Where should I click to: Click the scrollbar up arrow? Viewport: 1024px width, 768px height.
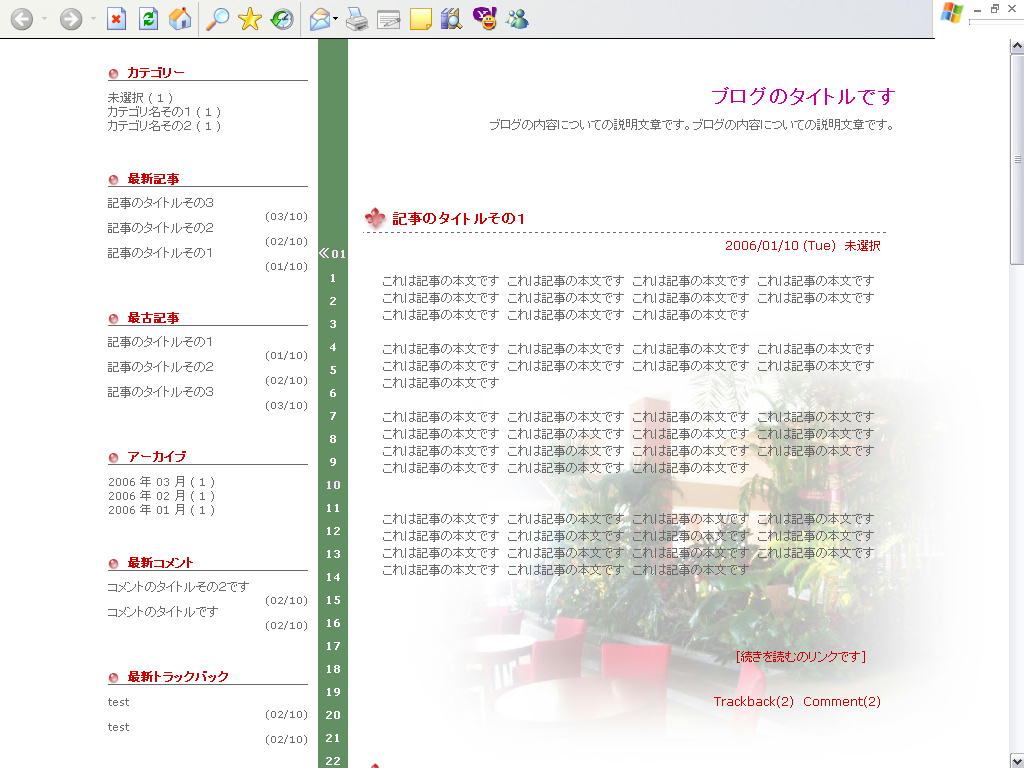[1017, 46]
